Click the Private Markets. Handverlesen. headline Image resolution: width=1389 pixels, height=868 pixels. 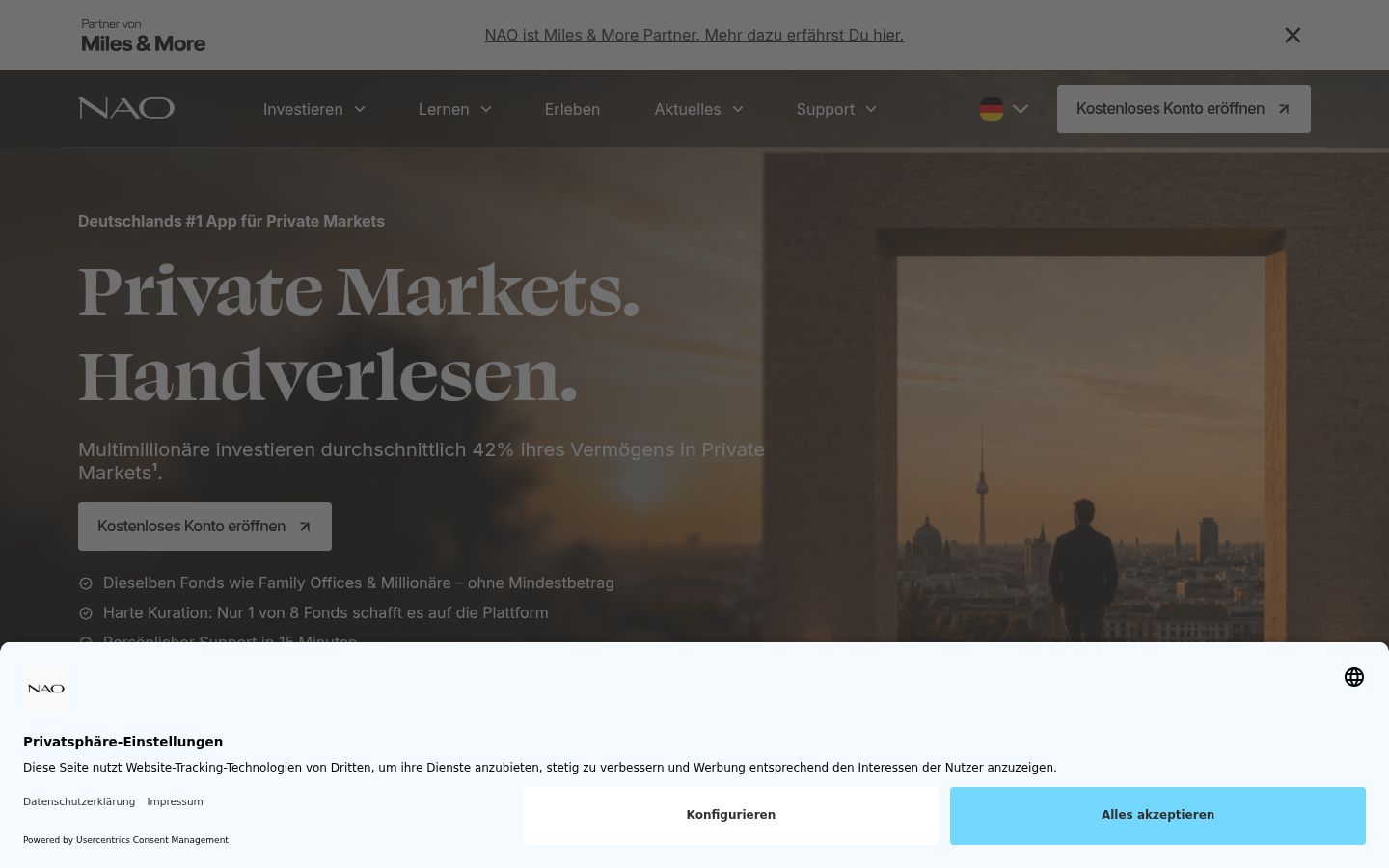click(x=359, y=333)
